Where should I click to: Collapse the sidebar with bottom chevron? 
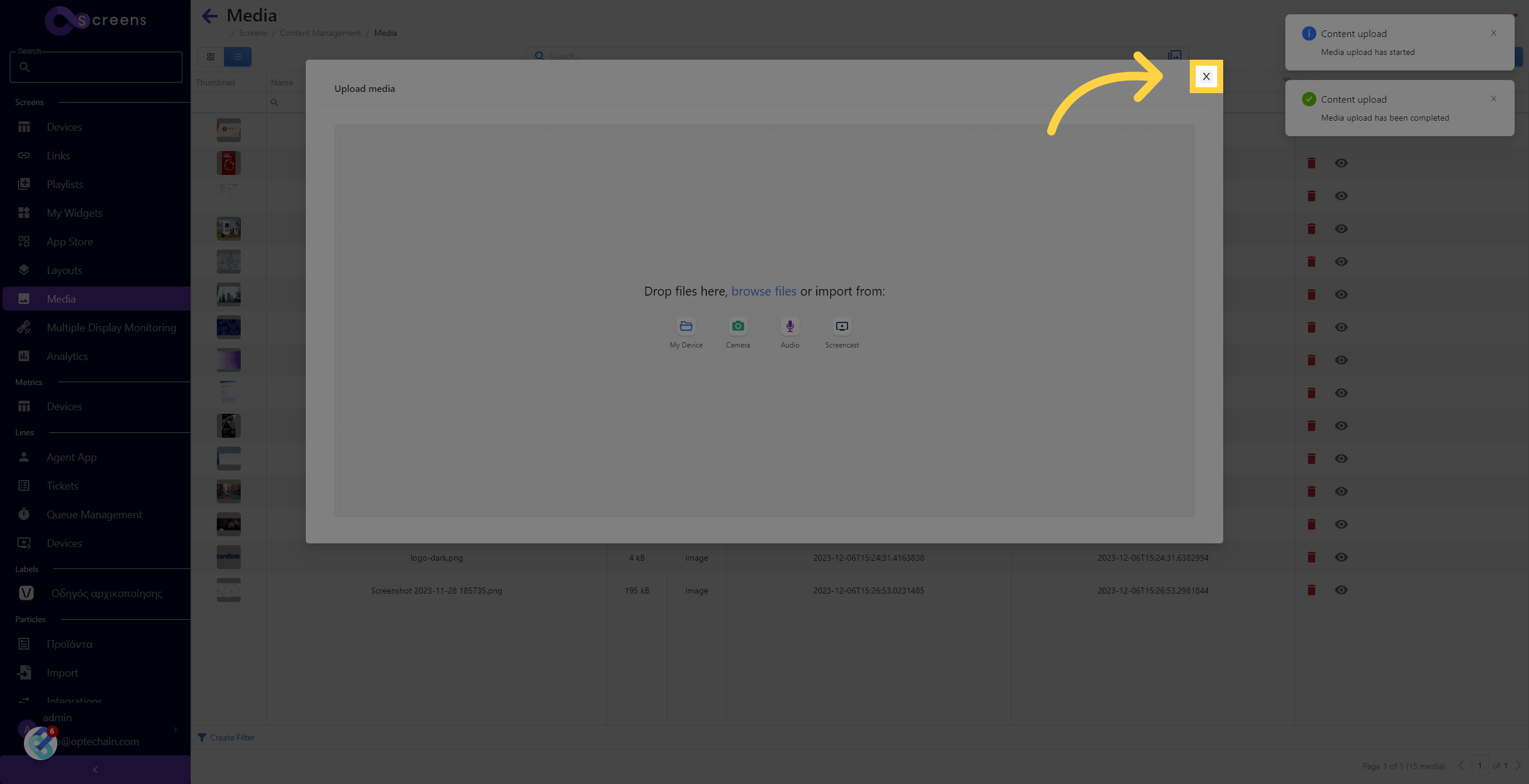pos(96,770)
